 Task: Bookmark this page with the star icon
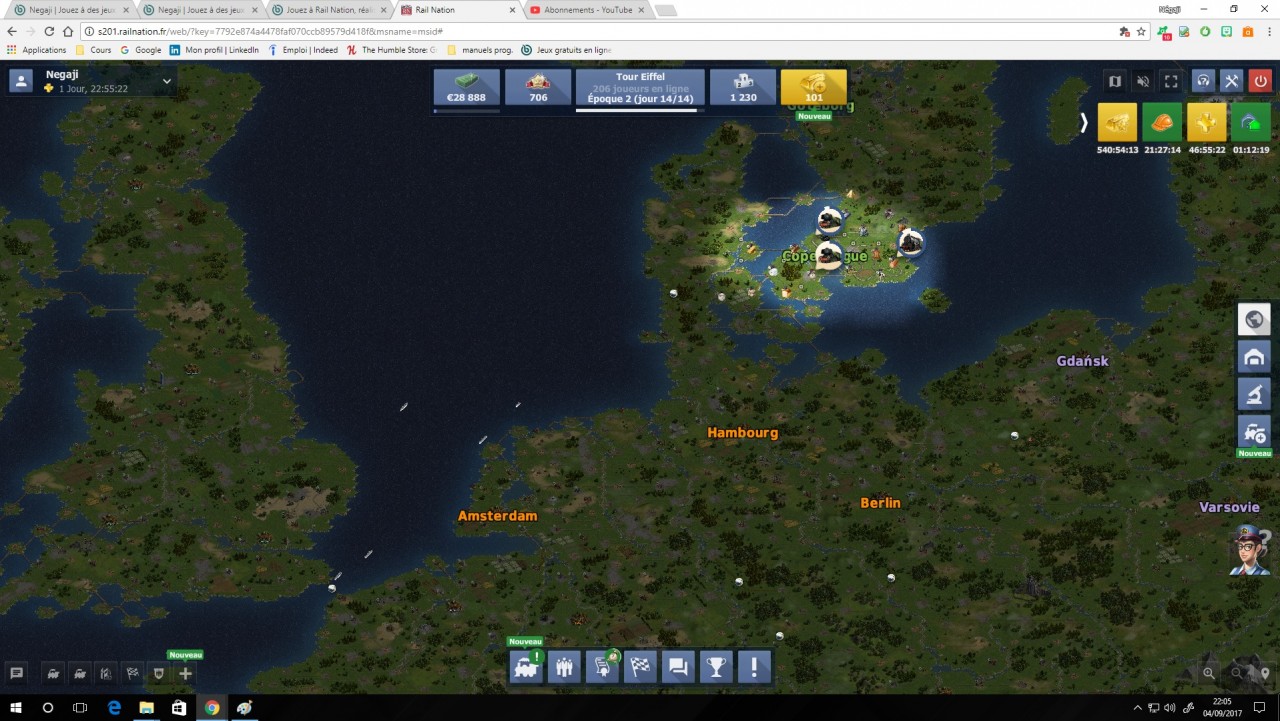1141,31
